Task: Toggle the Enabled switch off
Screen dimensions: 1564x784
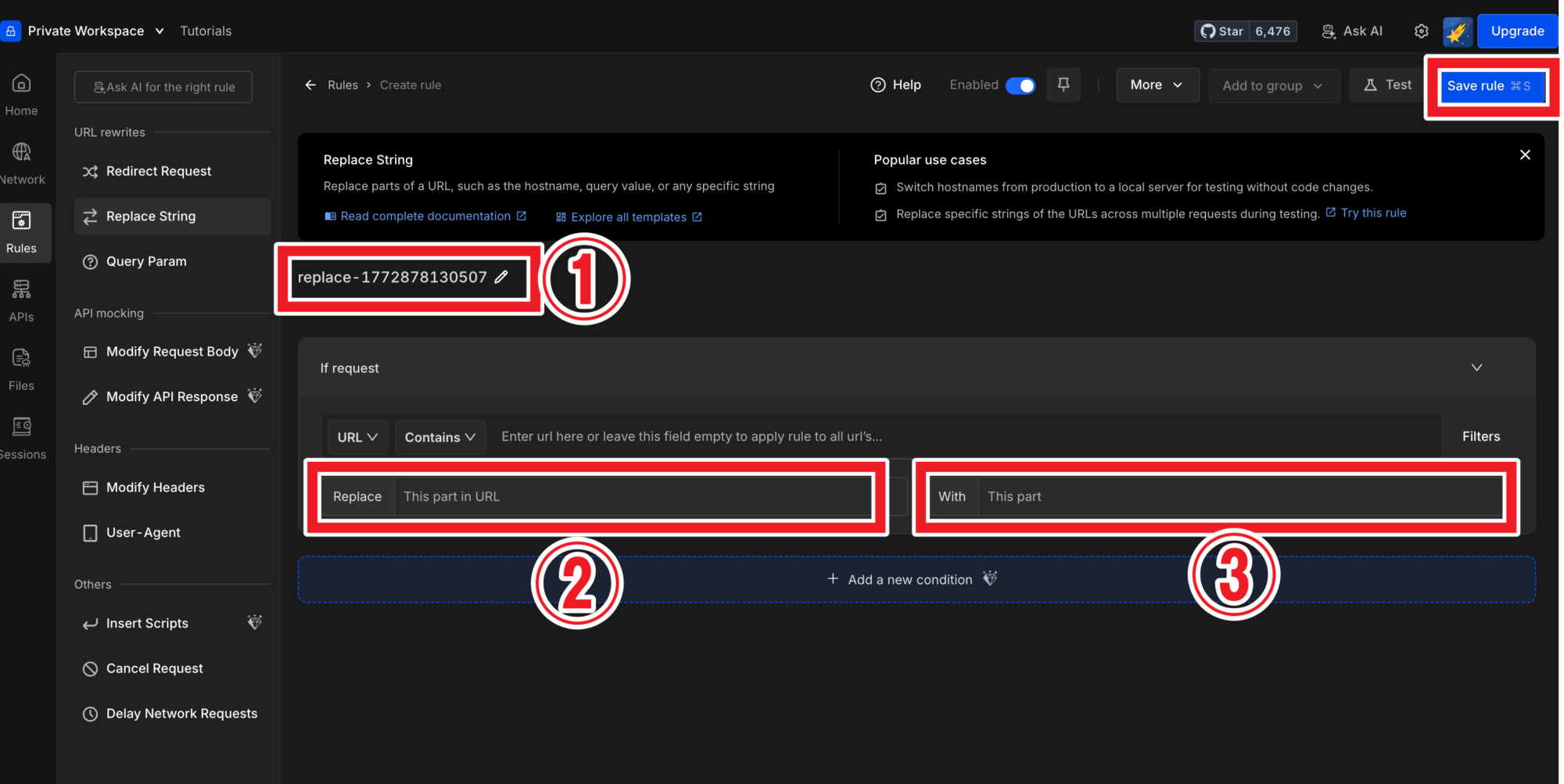Action: pyautogui.click(x=1020, y=85)
